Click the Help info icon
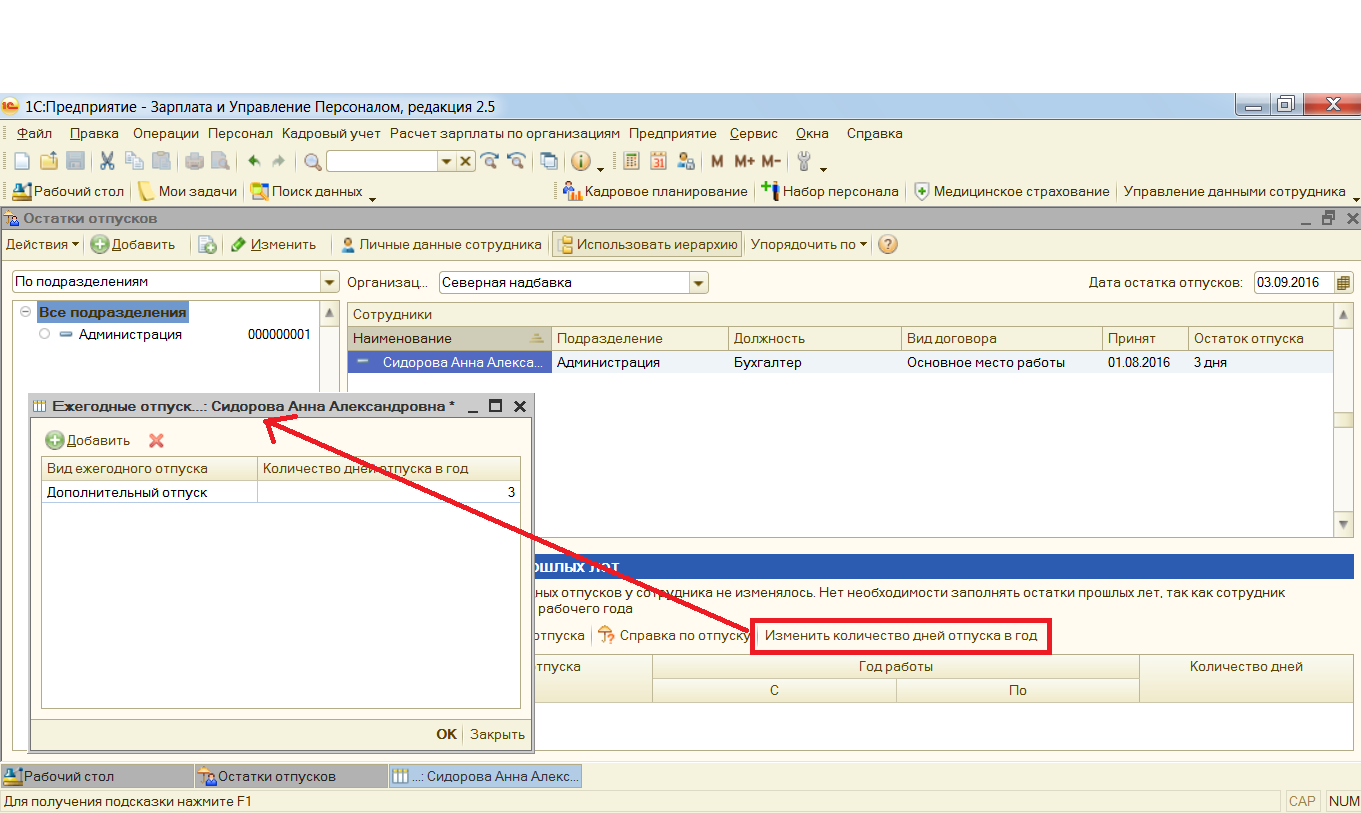Screen dimensions: 1361x813 click(x=581, y=161)
